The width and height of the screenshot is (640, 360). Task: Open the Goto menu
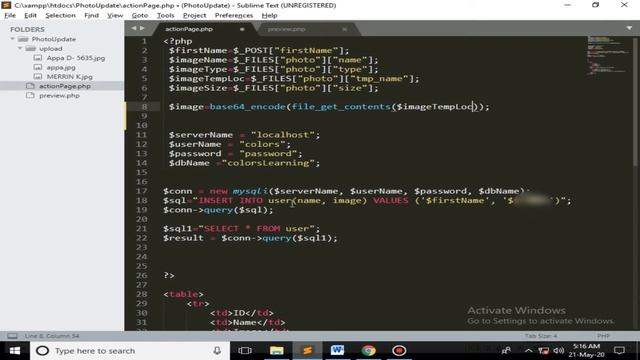[x=140, y=15]
